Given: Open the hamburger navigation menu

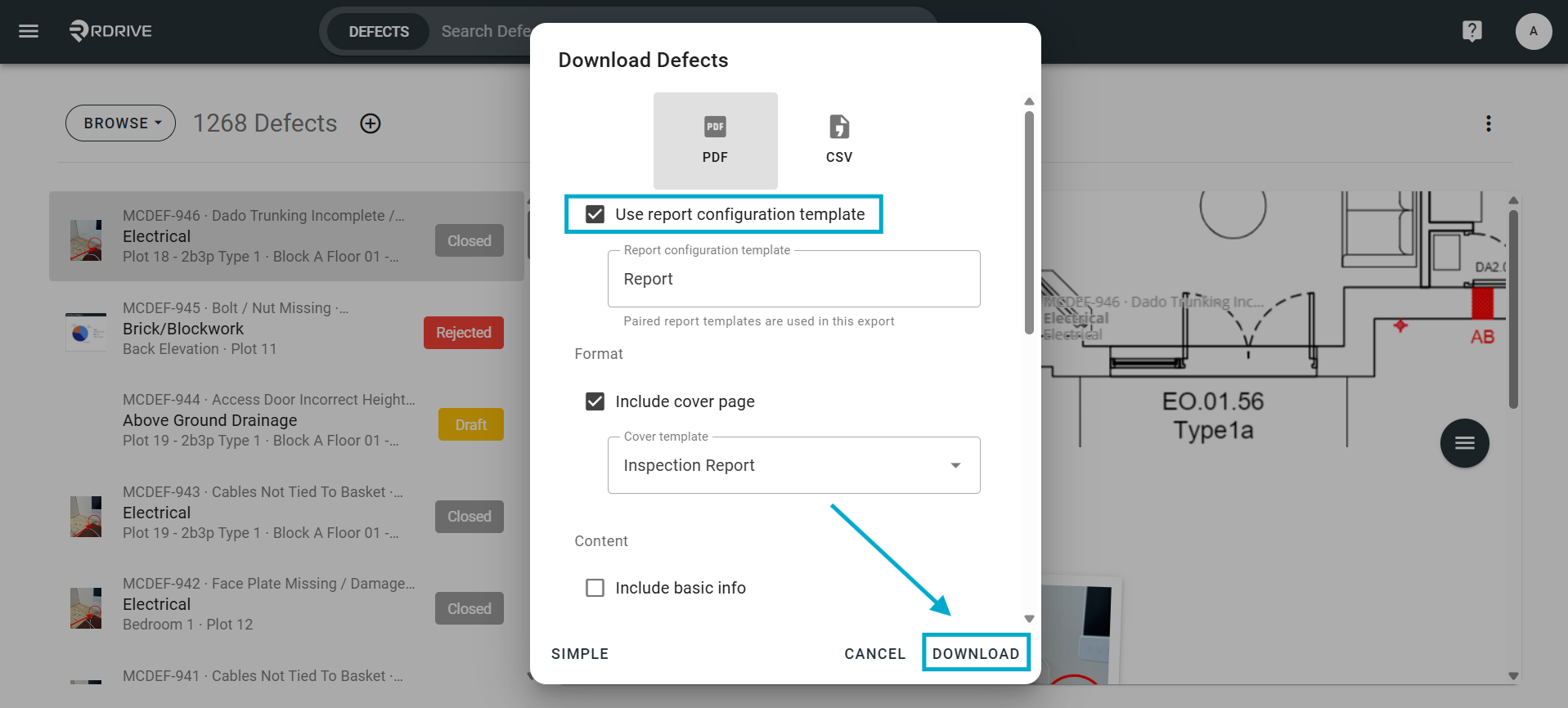Looking at the screenshot, I should tap(29, 31).
